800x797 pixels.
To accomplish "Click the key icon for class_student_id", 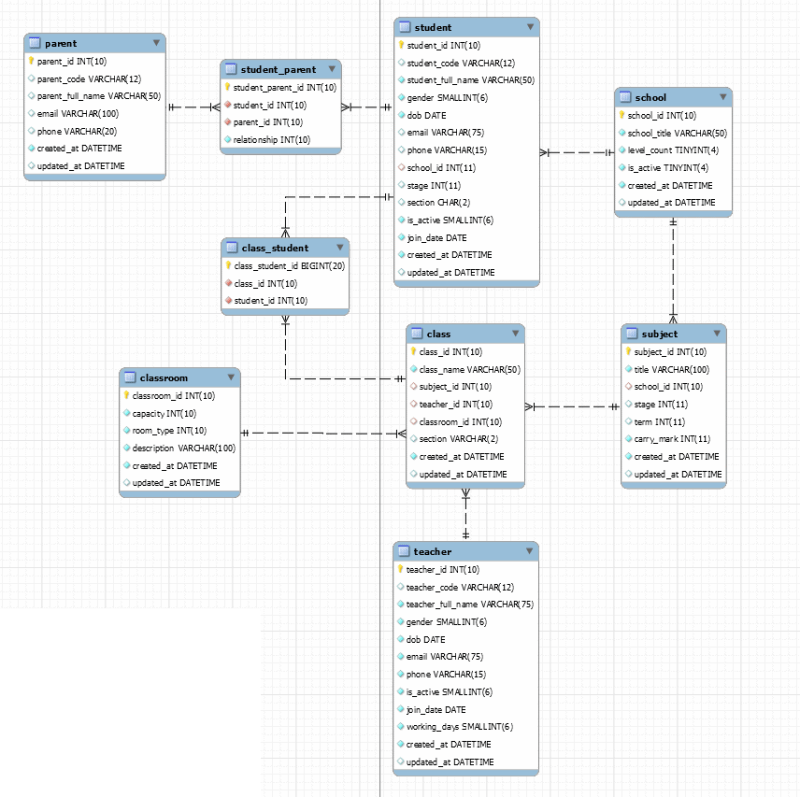I will (228, 264).
